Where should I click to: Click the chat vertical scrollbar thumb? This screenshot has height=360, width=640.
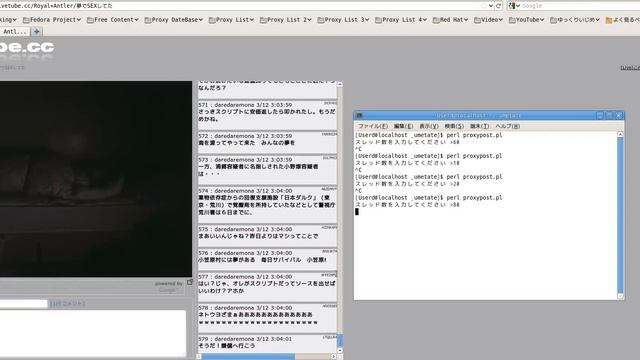[x=340, y=340]
